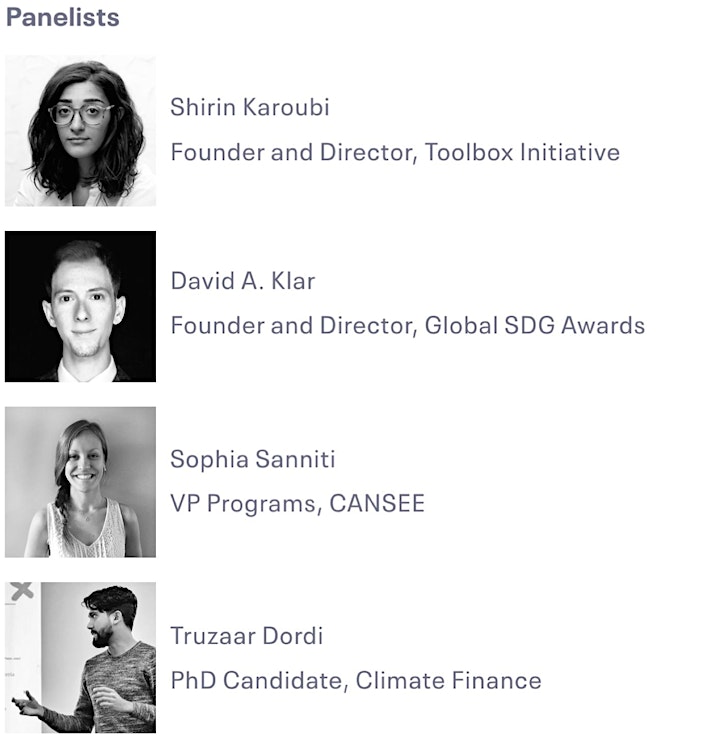
Task: Click the word 'CANSEE'
Action: click(x=377, y=503)
